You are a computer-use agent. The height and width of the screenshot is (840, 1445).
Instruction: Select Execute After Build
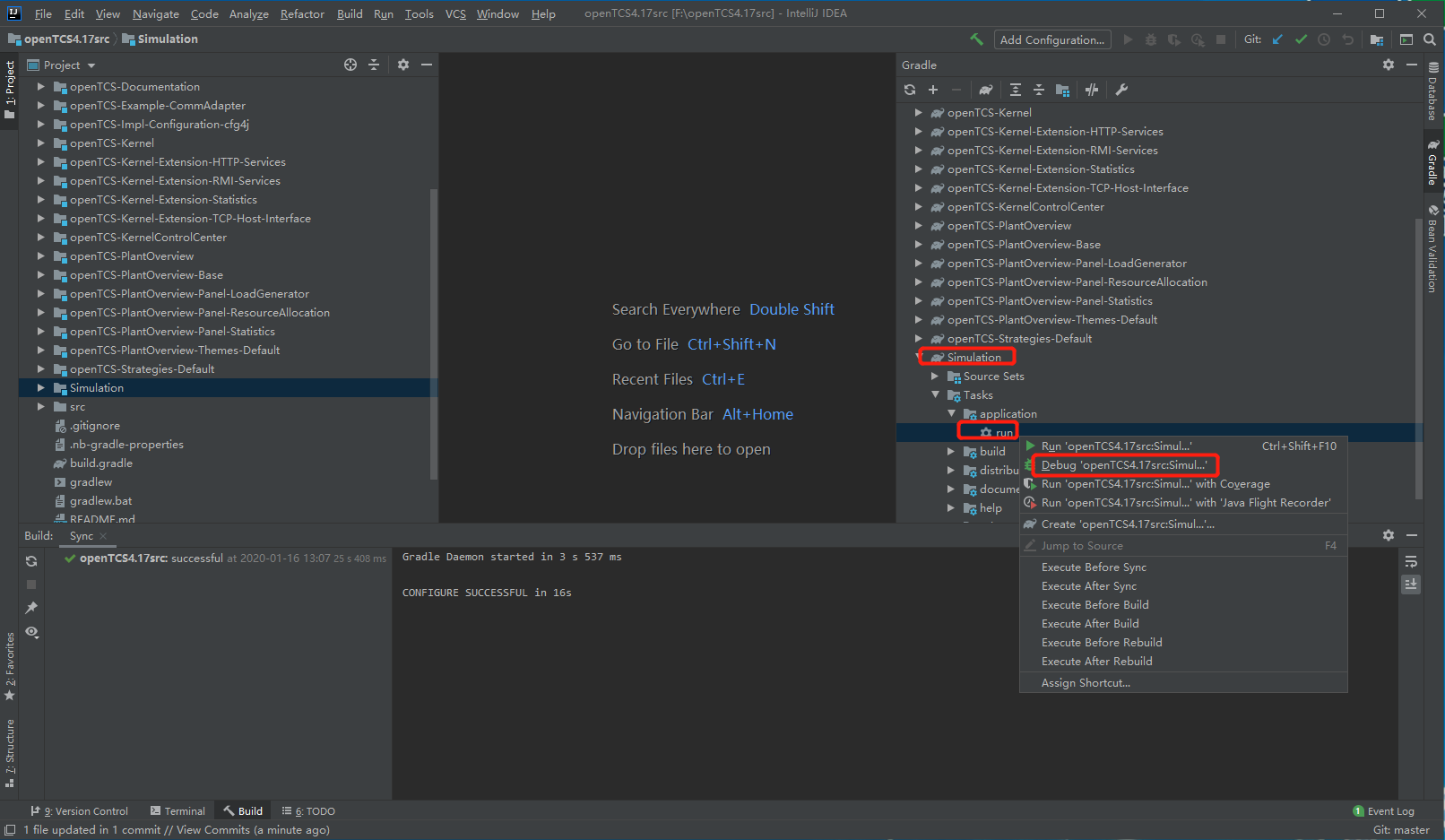pos(1183,624)
